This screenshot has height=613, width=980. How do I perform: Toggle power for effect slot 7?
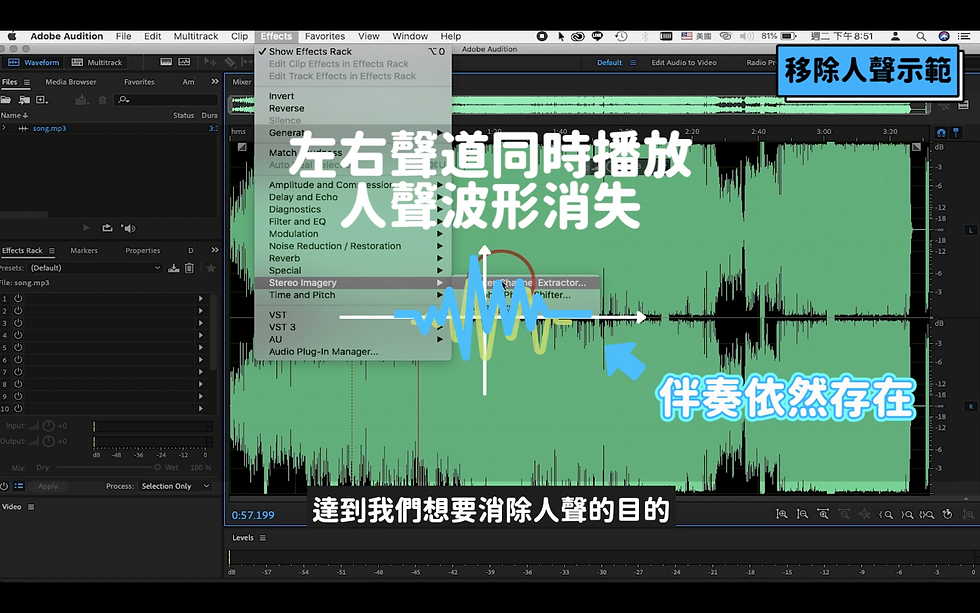pos(18,372)
